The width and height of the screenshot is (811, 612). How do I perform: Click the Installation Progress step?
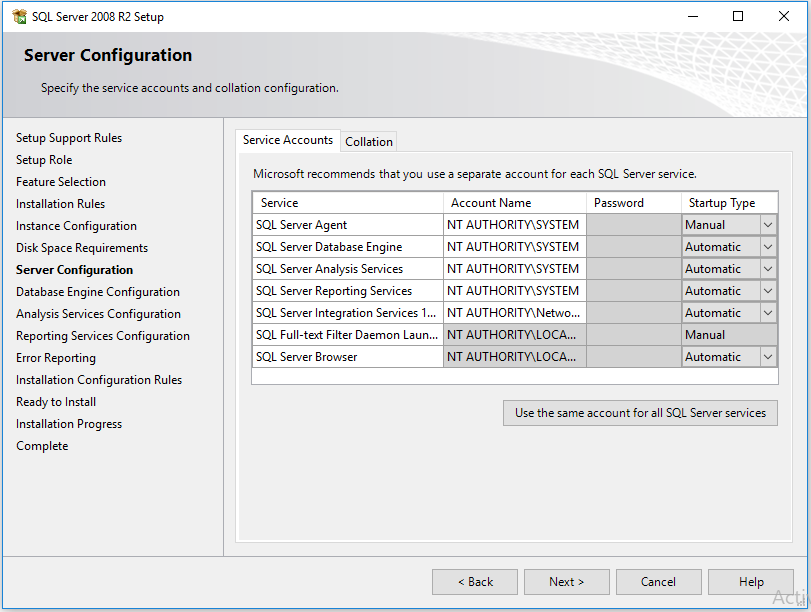[x=69, y=424]
